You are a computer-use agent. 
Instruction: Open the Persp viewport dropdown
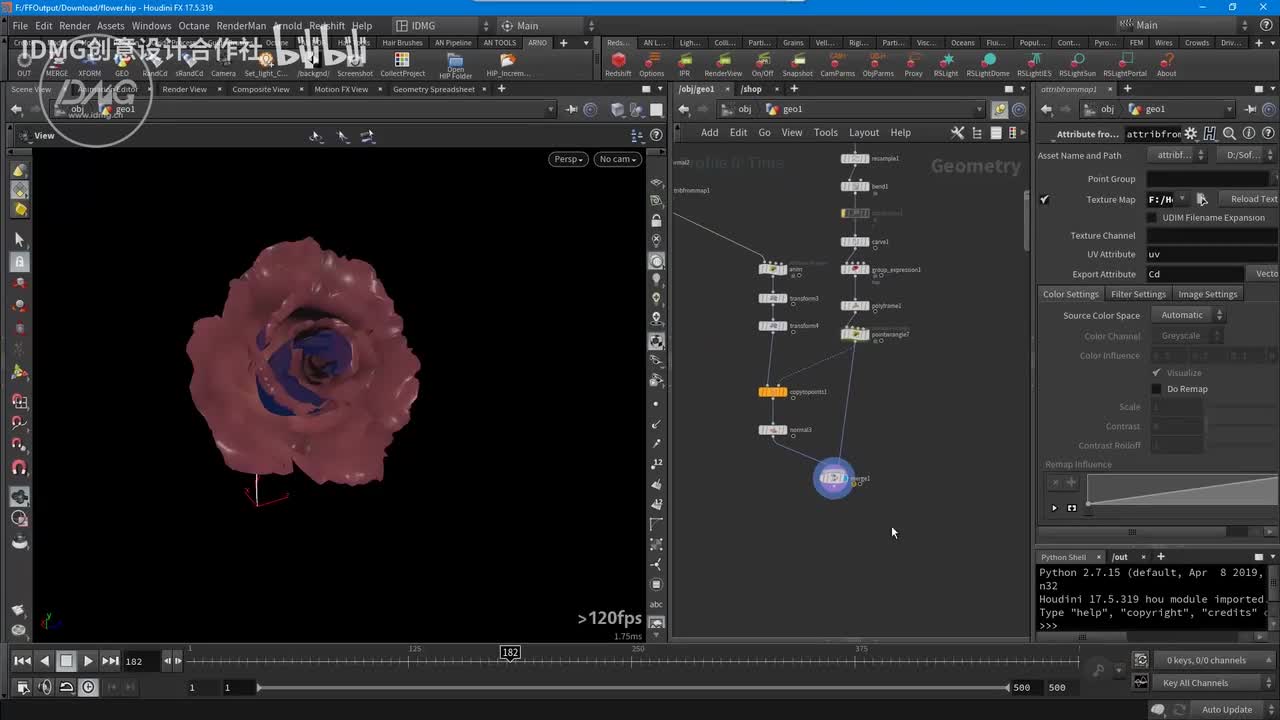(567, 159)
